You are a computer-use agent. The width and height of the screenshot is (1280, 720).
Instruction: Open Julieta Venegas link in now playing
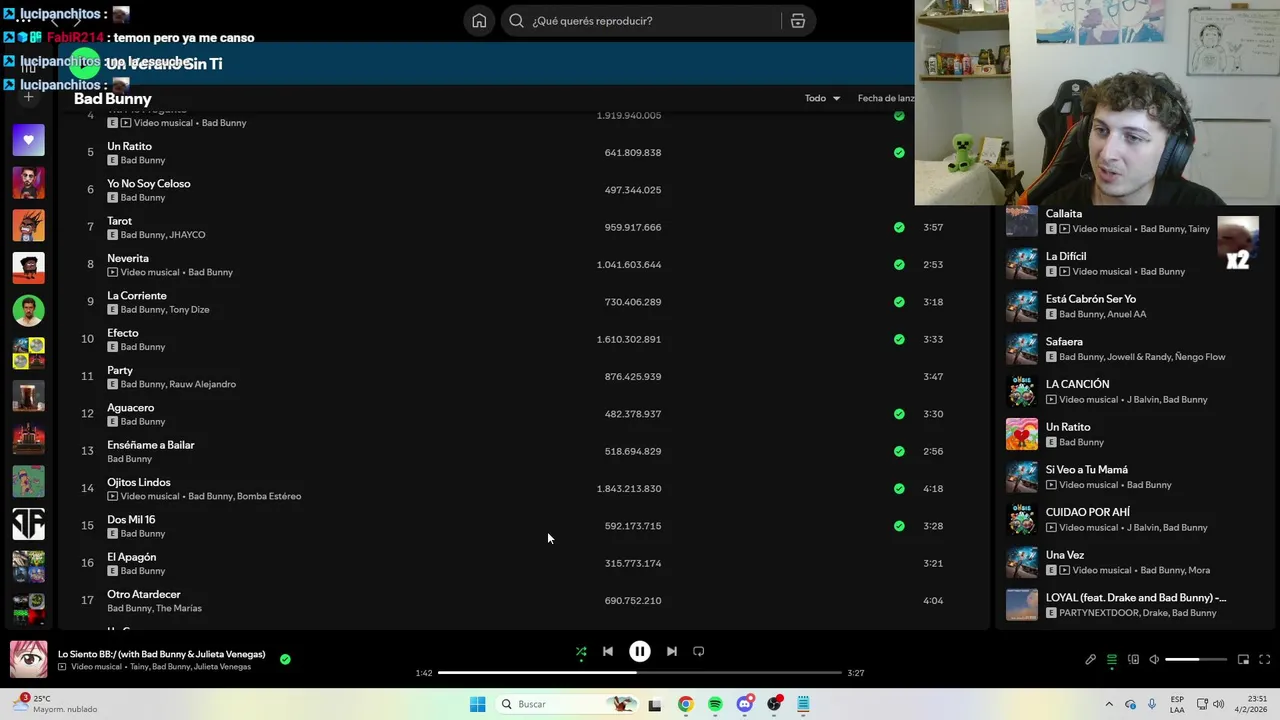point(223,667)
